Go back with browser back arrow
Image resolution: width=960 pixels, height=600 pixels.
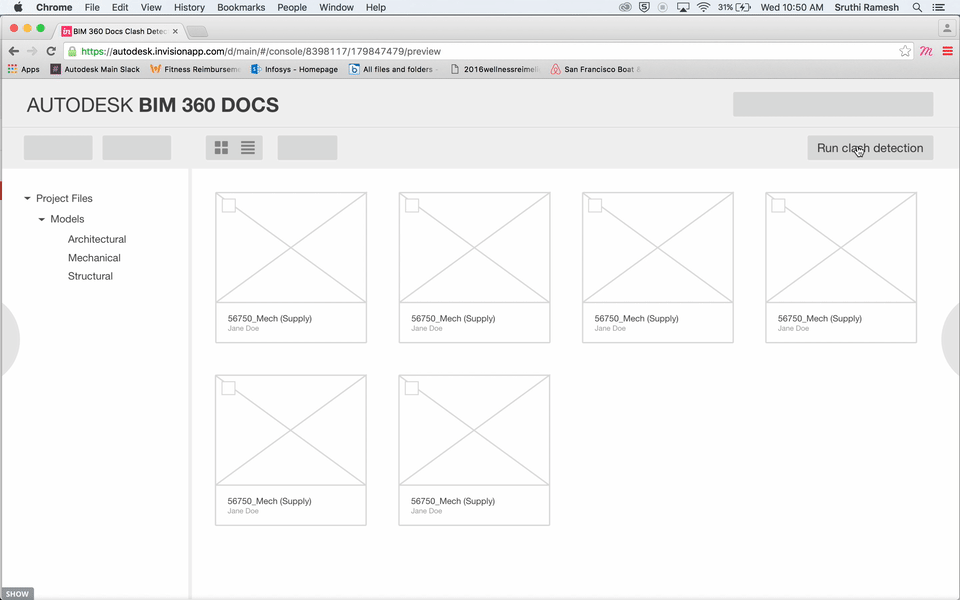pyautogui.click(x=13, y=51)
